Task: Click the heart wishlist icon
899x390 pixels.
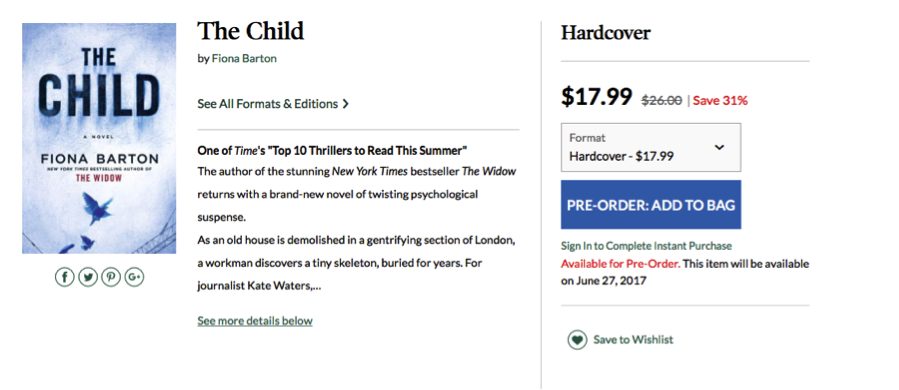Action: point(577,340)
